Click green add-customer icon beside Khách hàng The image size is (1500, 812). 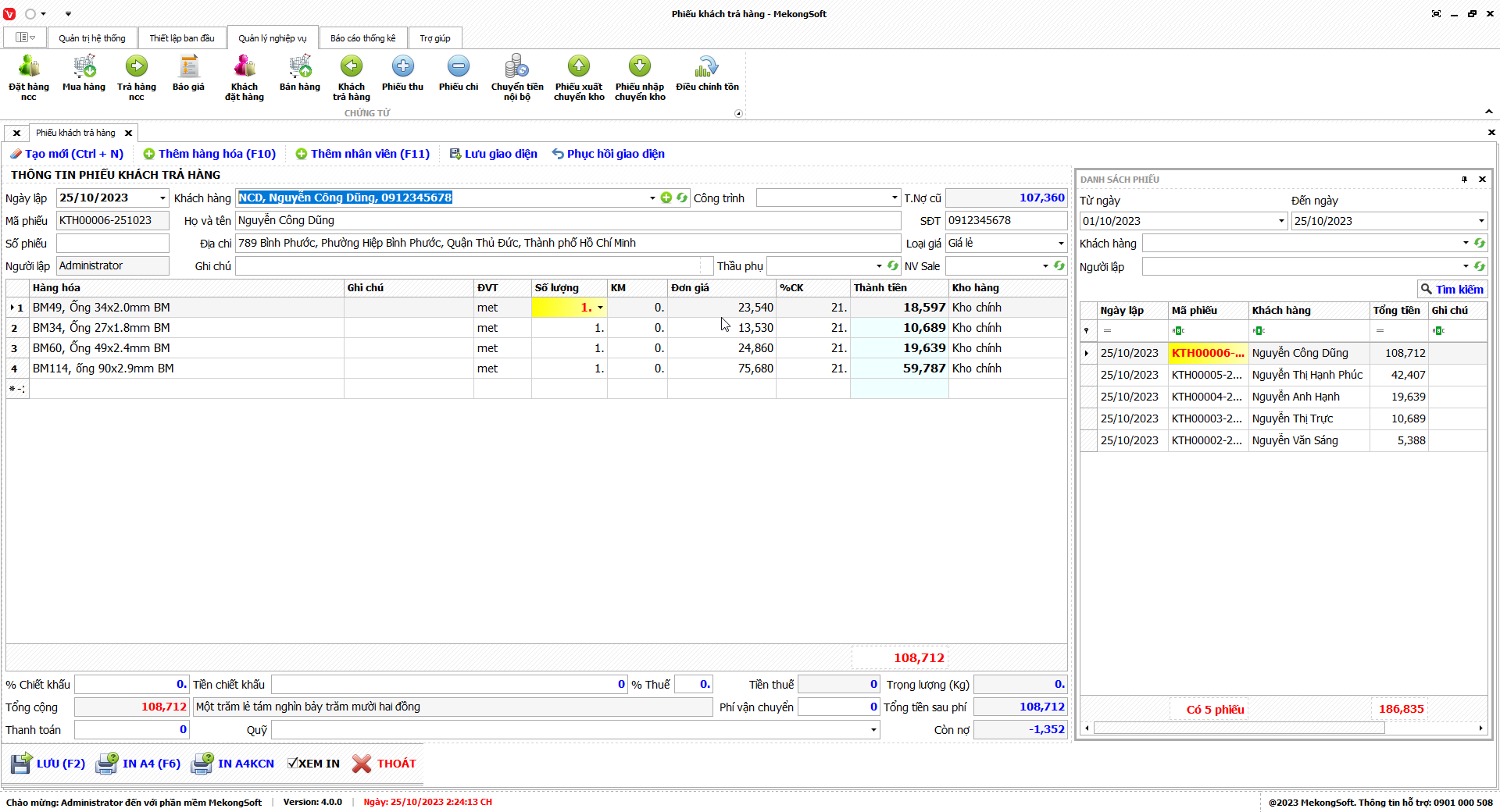tap(666, 198)
